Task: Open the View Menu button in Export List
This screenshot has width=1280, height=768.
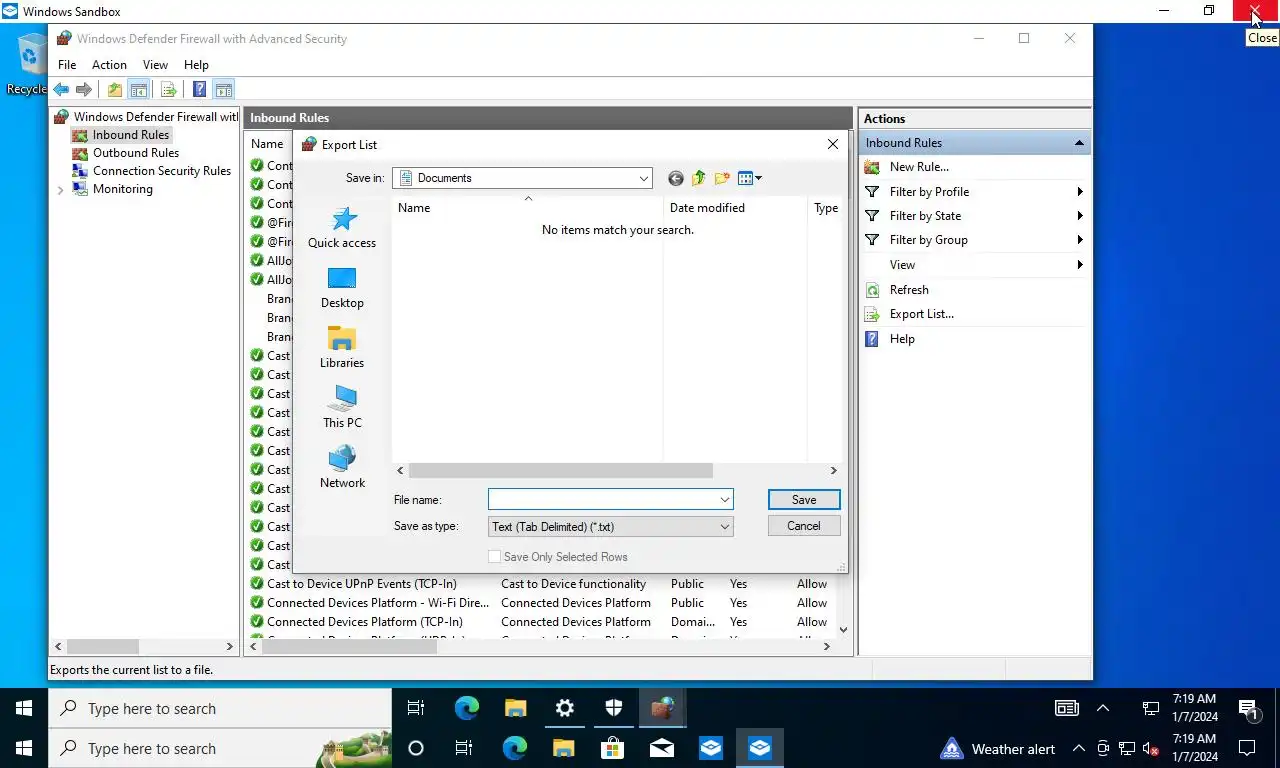Action: pos(749,178)
